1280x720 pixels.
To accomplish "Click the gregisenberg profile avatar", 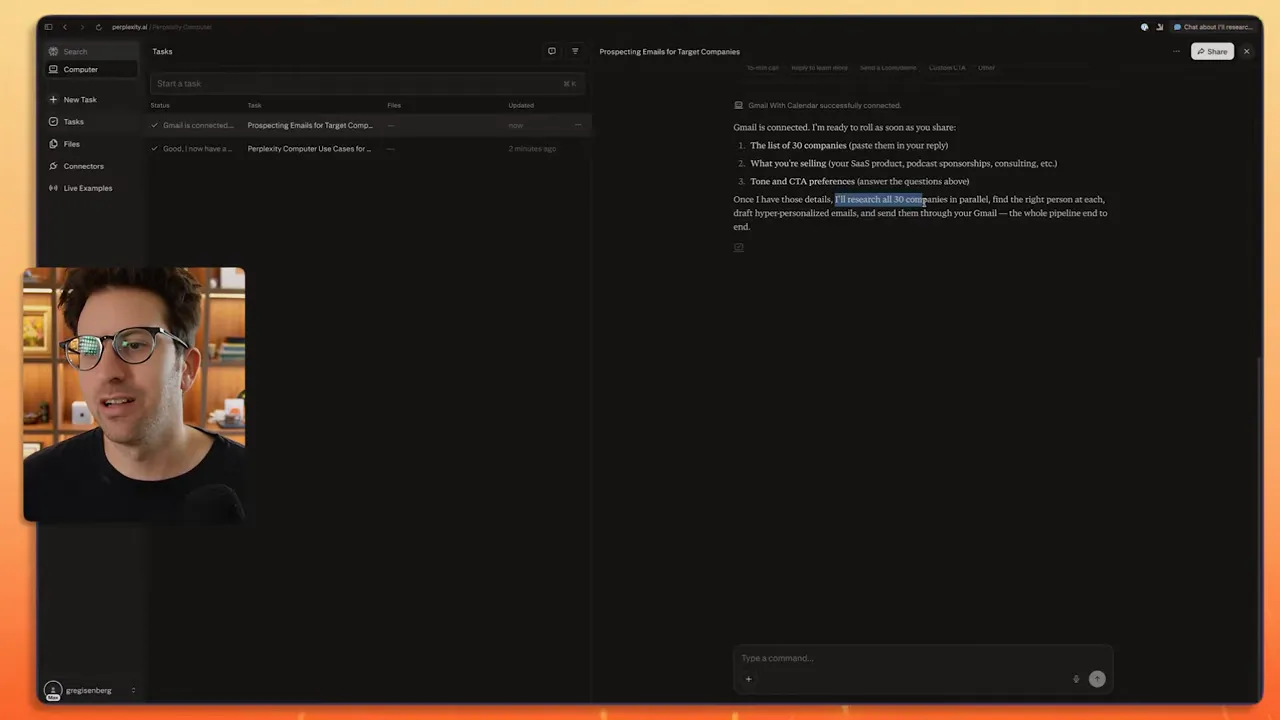I will [53, 691].
